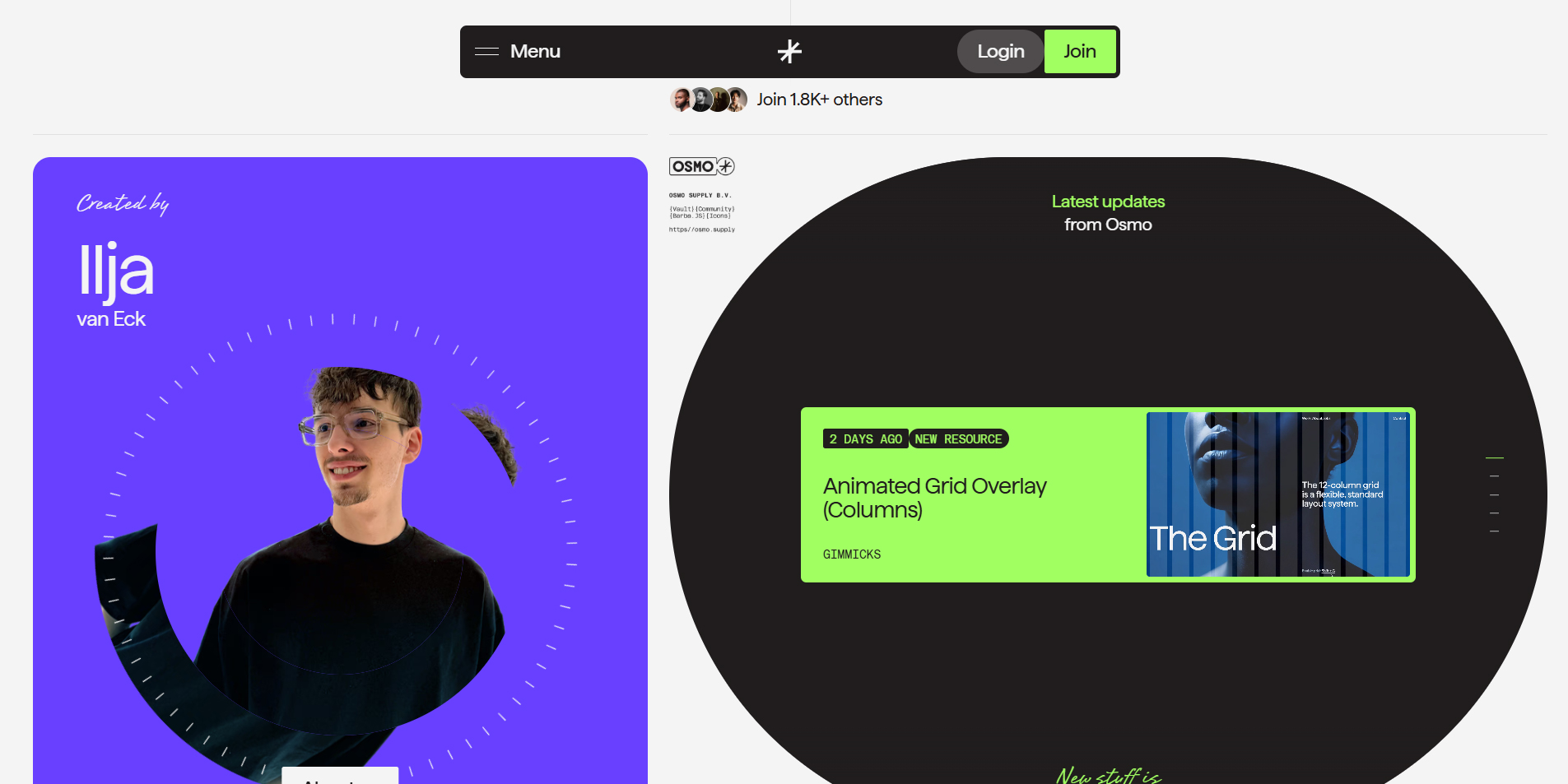The height and width of the screenshot is (784, 1568).
Task: Open the https://osmo.supply link text
Action: point(702,230)
